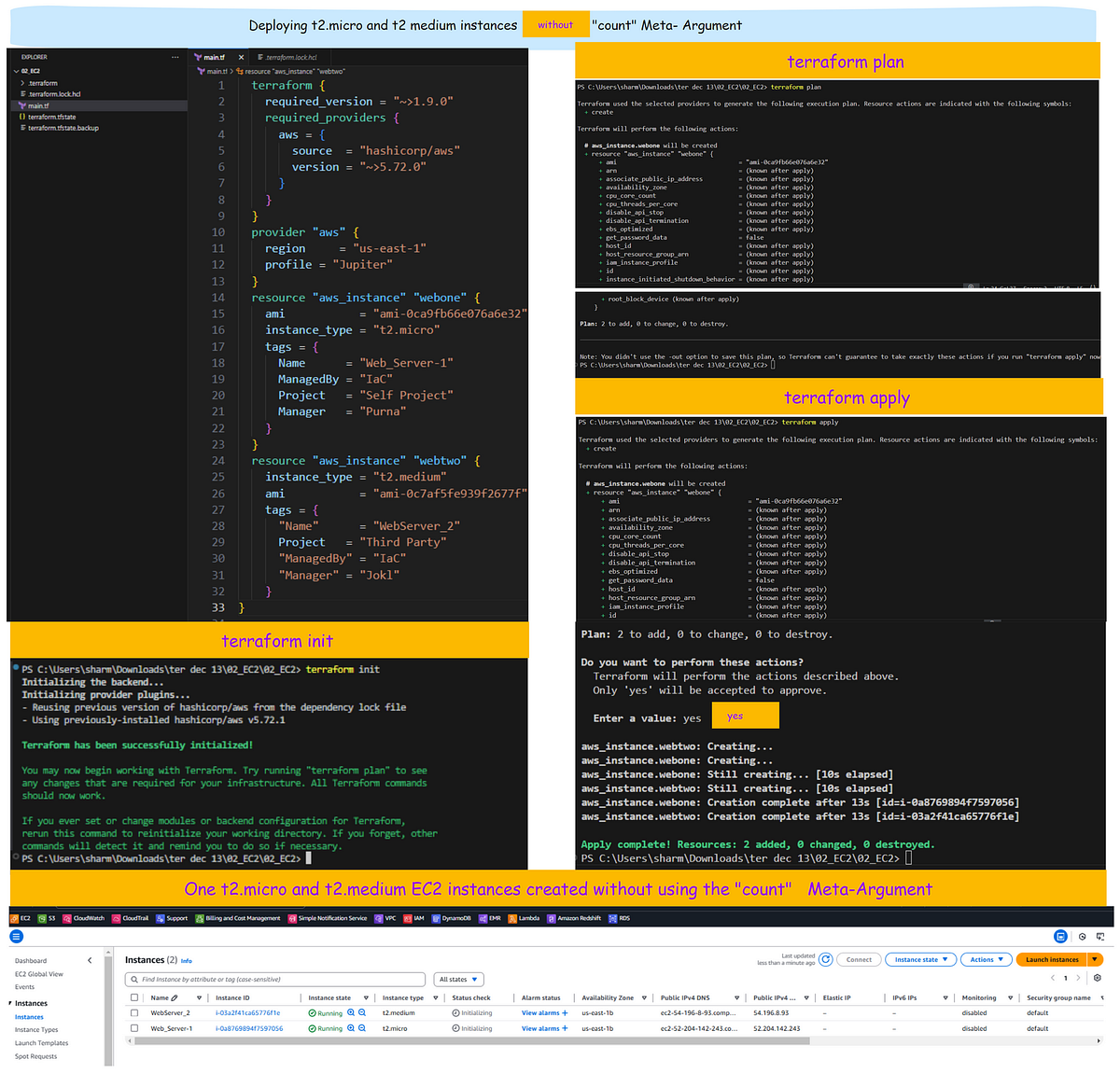Click the Connect button

point(858,959)
